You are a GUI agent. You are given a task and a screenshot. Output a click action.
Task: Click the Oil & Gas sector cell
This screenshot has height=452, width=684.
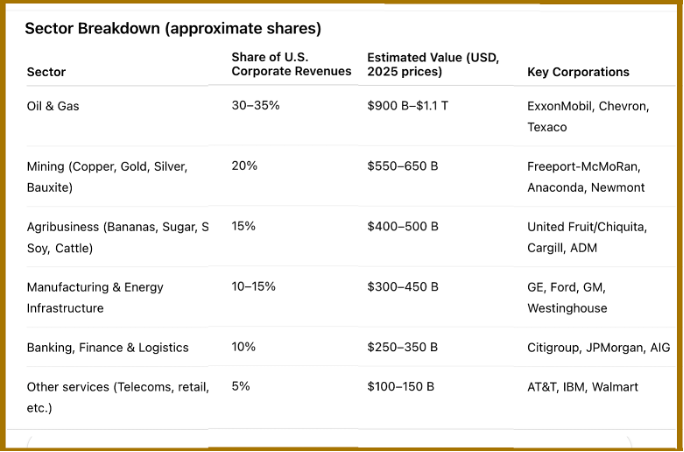53,106
